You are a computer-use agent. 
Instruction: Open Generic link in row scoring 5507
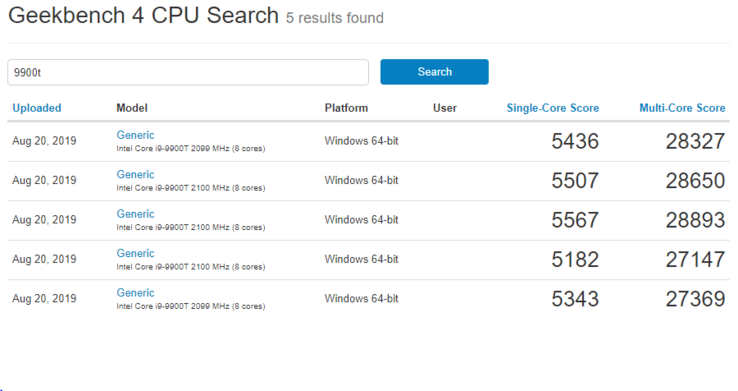[x=136, y=175]
